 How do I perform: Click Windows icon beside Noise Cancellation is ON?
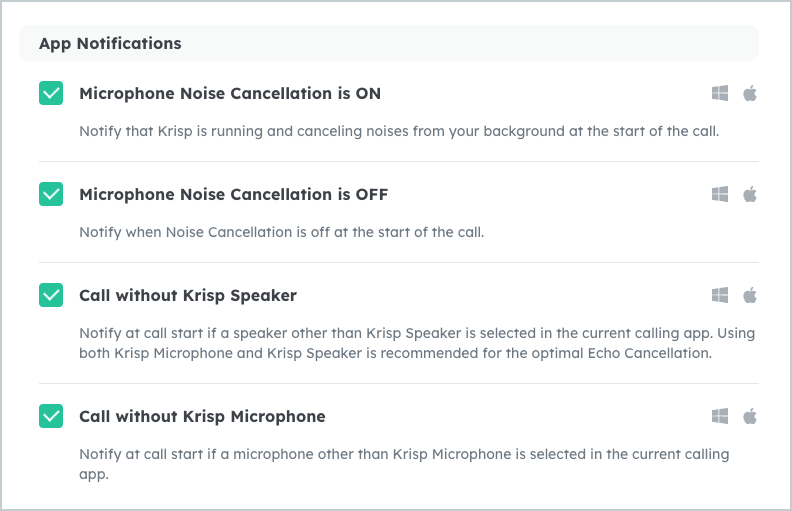(x=720, y=93)
